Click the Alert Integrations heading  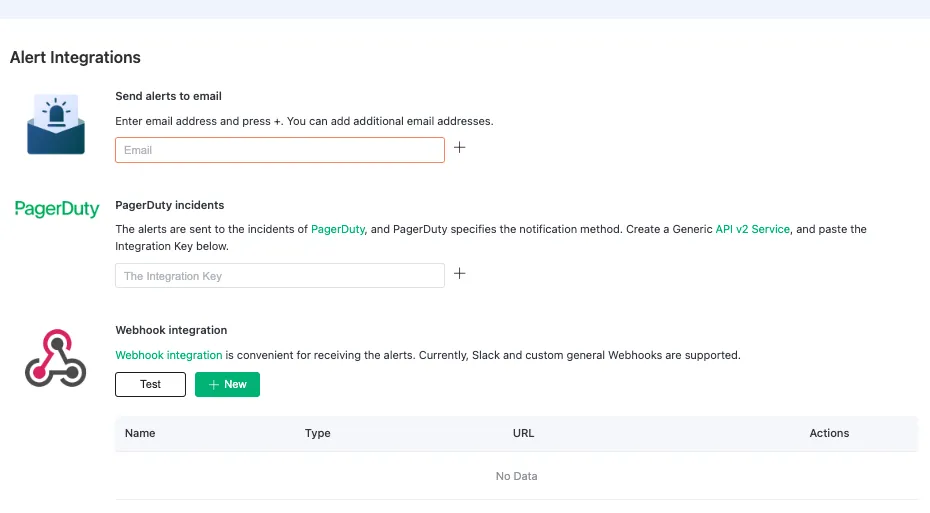tap(75, 57)
